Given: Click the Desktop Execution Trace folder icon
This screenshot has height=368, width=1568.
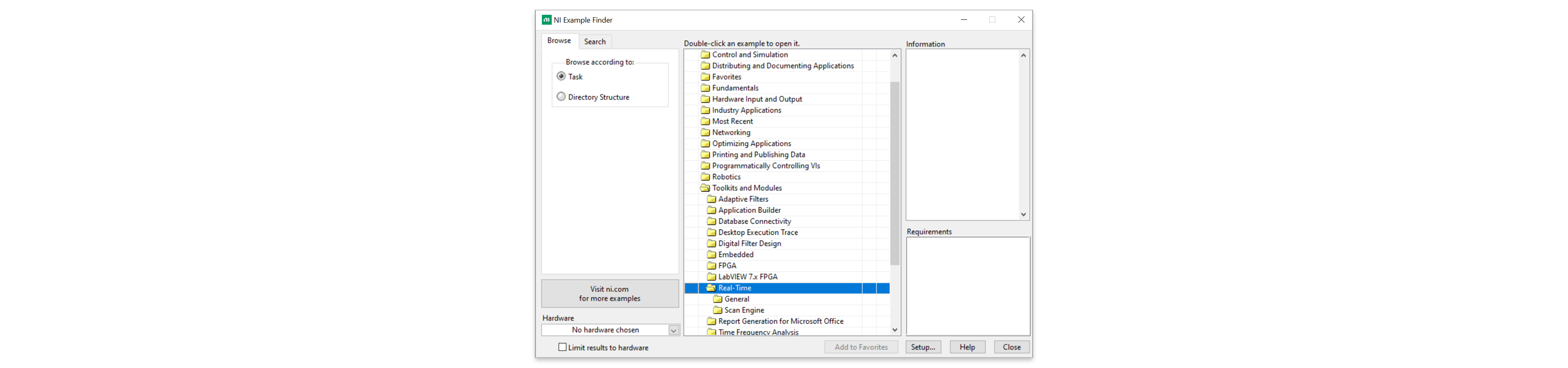Looking at the screenshot, I should 712,232.
